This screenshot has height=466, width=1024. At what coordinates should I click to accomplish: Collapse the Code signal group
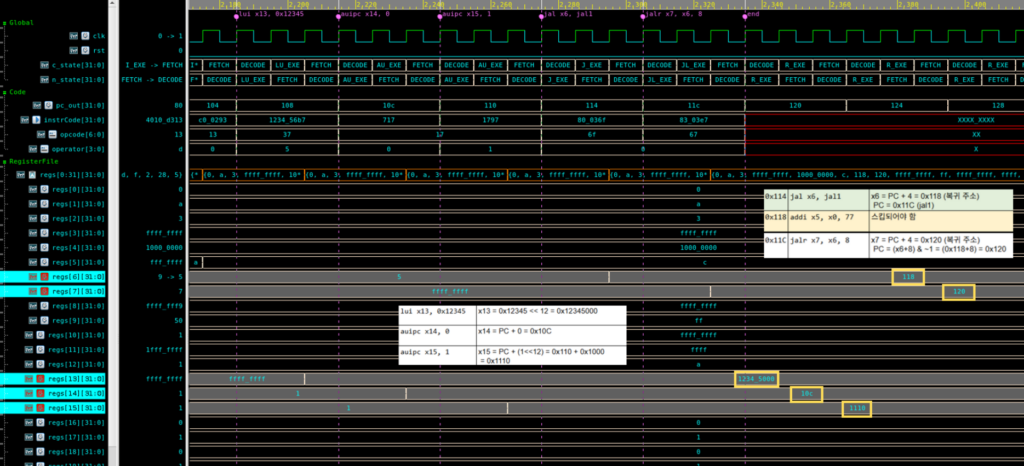click(x=5, y=92)
